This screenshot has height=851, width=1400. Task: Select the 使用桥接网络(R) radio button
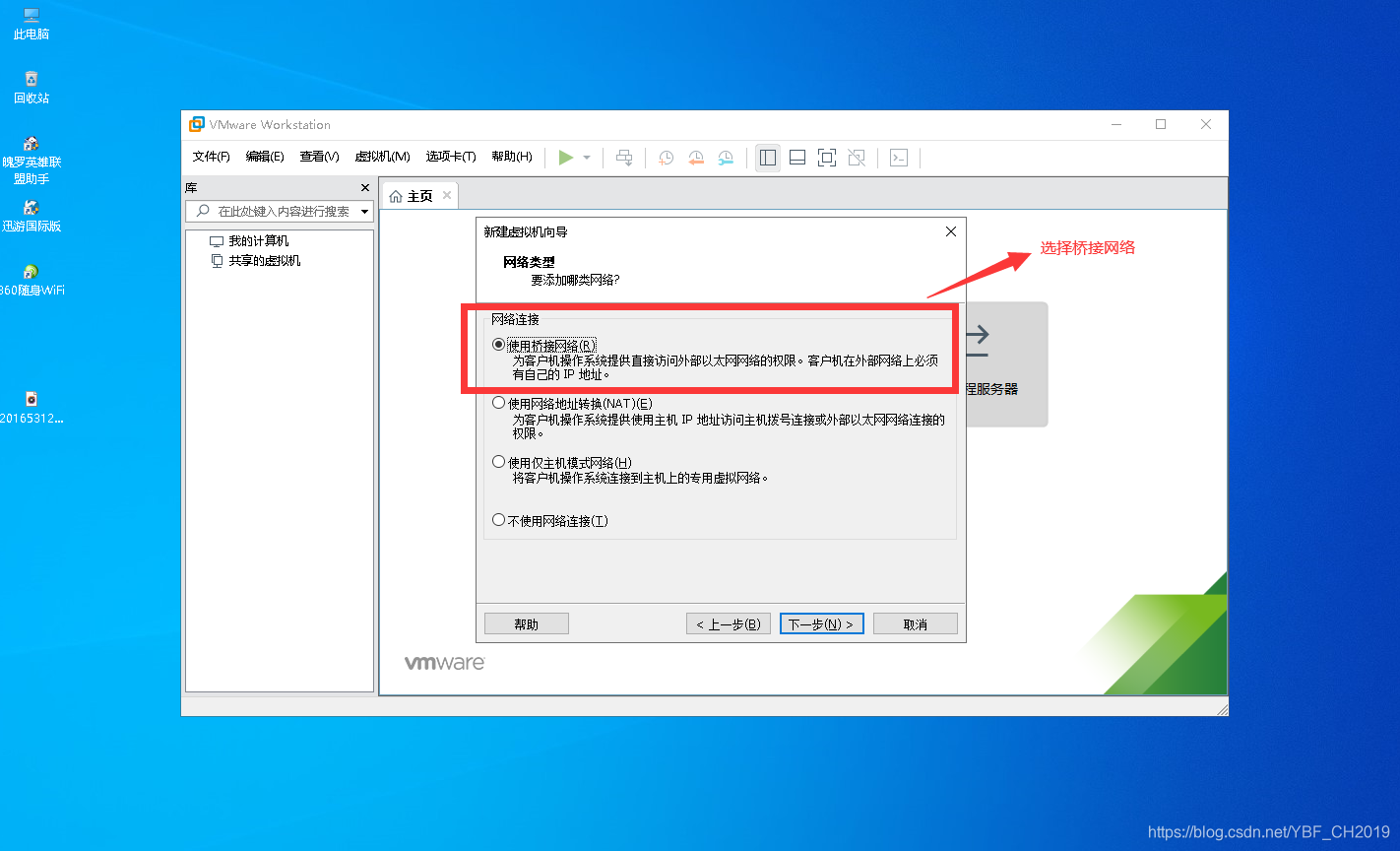498,345
